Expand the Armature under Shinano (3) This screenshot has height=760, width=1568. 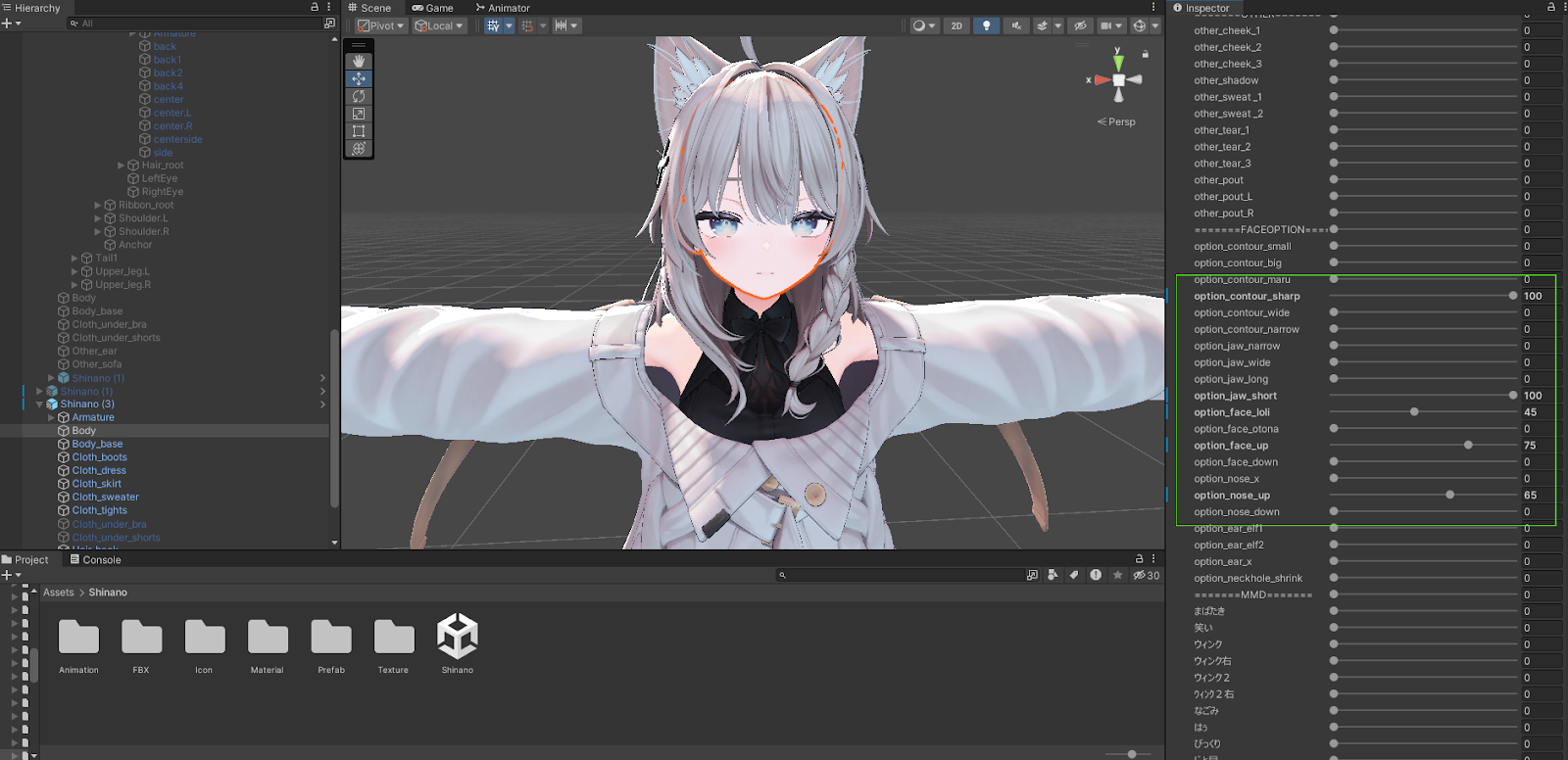[51, 417]
